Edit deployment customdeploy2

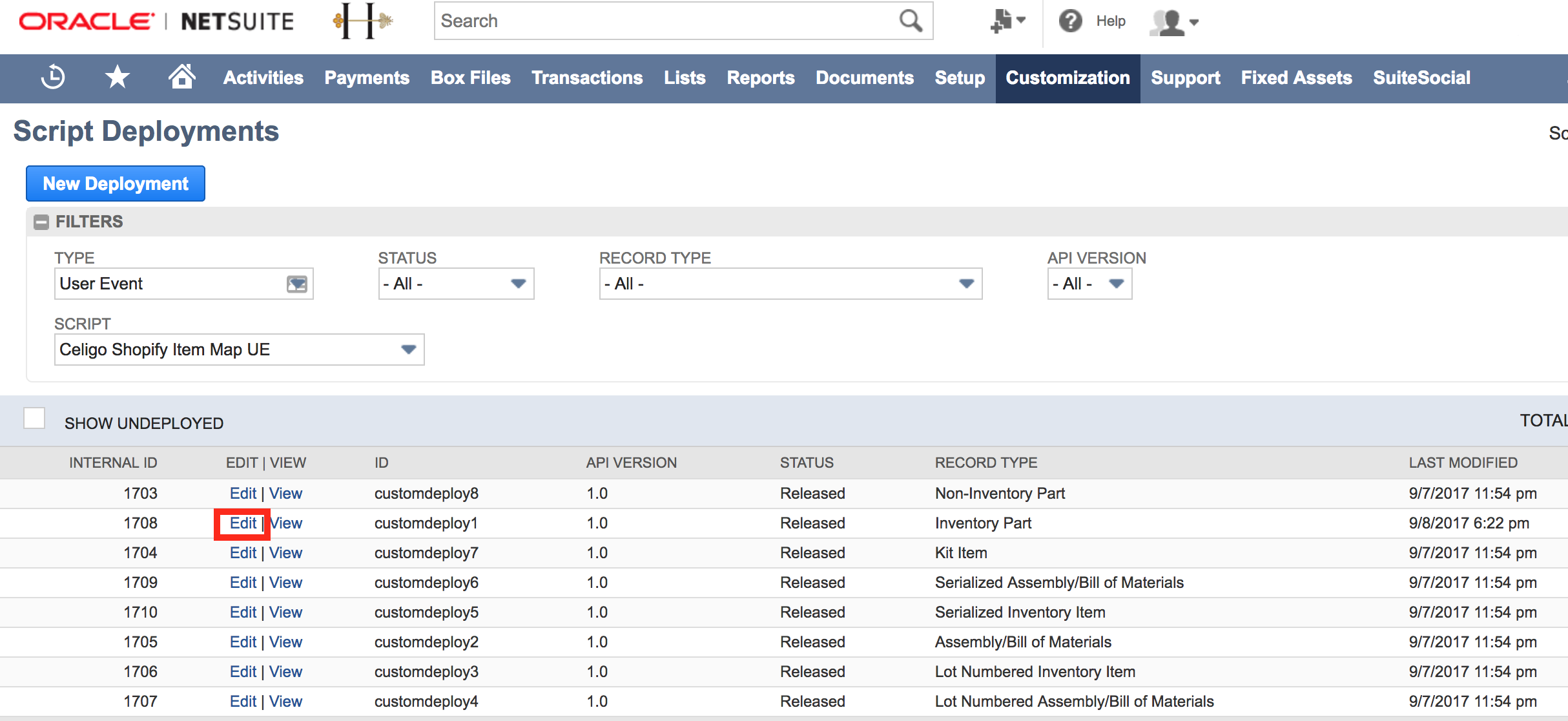243,642
